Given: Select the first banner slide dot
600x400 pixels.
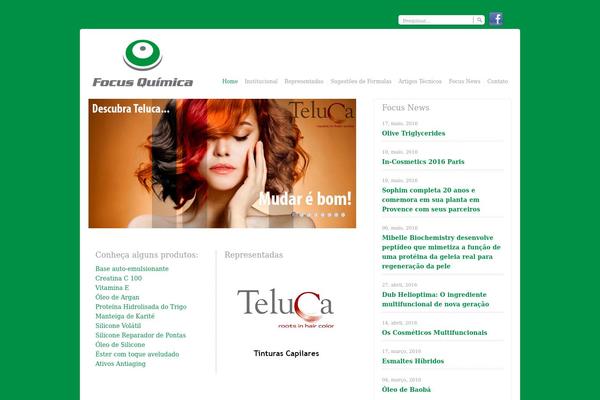Looking at the screenshot, I should click(293, 215).
